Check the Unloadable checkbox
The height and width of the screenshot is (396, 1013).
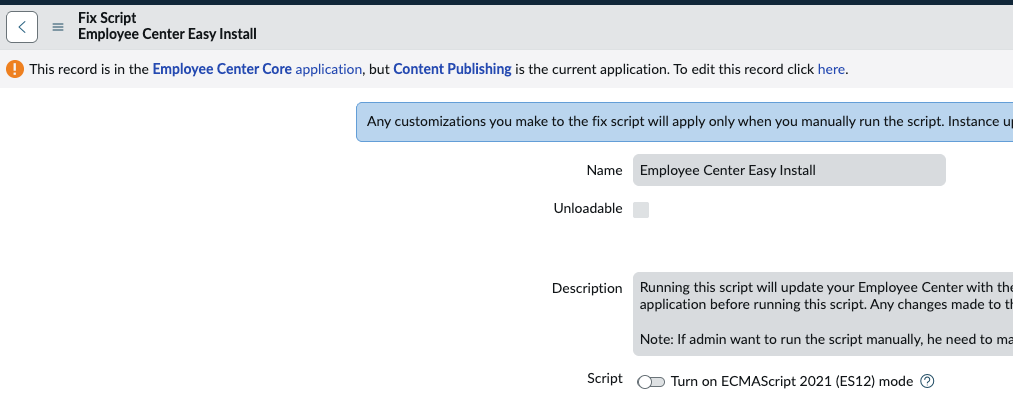coord(641,209)
